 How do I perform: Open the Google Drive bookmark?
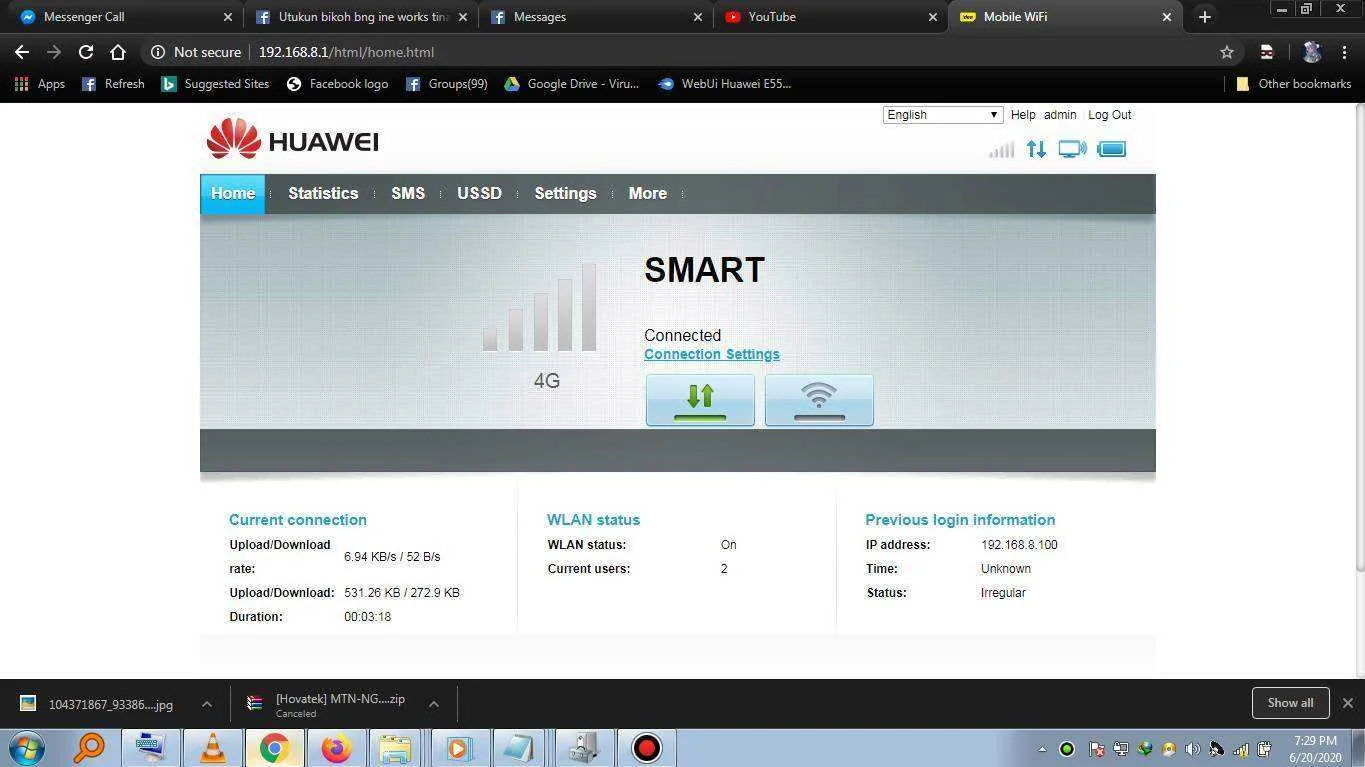pyautogui.click(x=572, y=84)
